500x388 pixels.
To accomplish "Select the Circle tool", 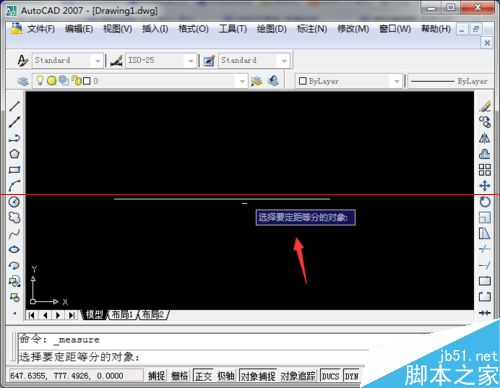I will tap(14, 202).
